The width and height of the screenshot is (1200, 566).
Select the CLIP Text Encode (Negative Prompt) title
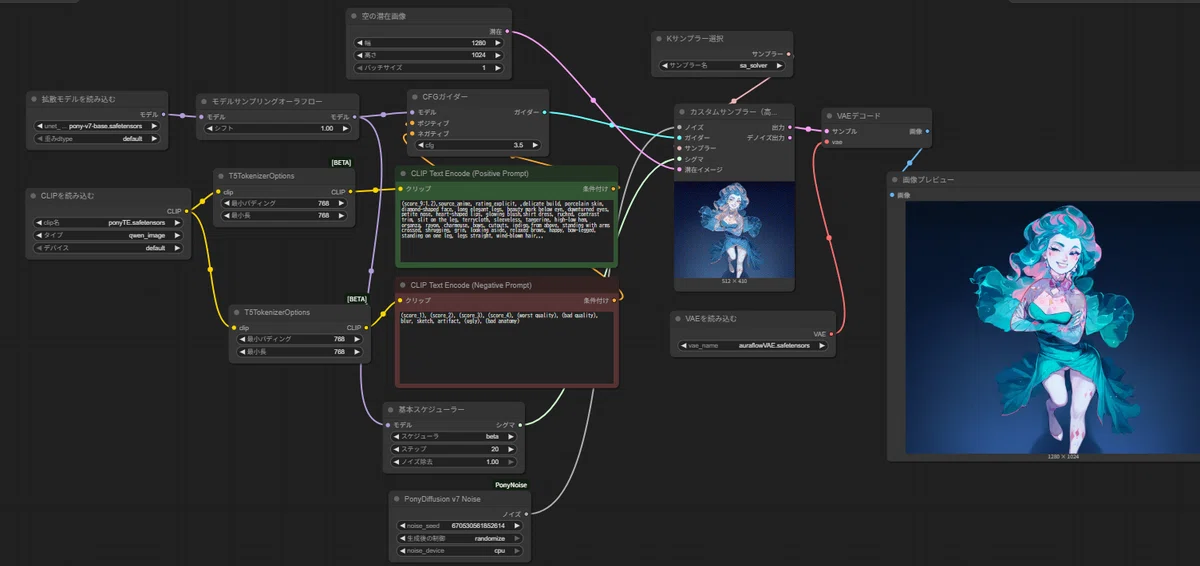coord(470,285)
